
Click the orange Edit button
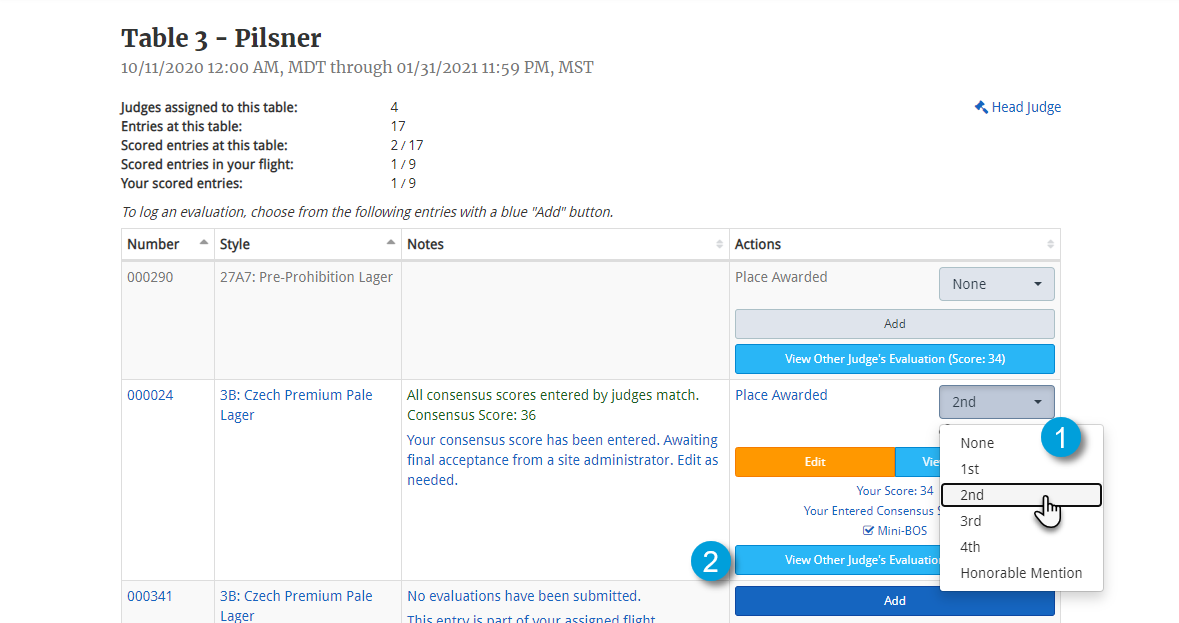click(x=814, y=462)
